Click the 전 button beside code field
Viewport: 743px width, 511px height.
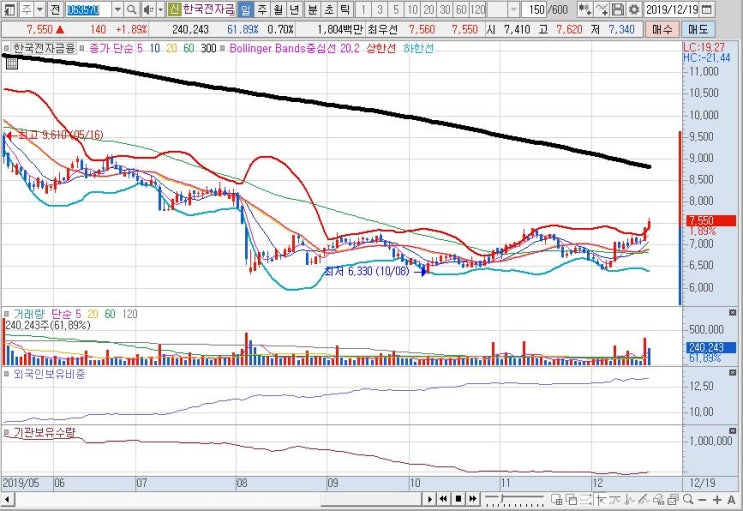click(55, 9)
